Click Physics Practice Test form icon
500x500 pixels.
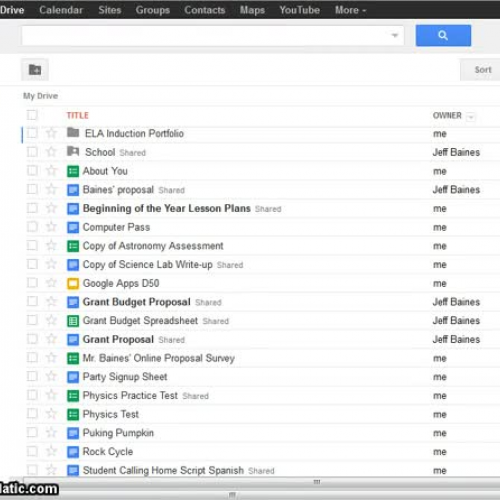pos(73,396)
